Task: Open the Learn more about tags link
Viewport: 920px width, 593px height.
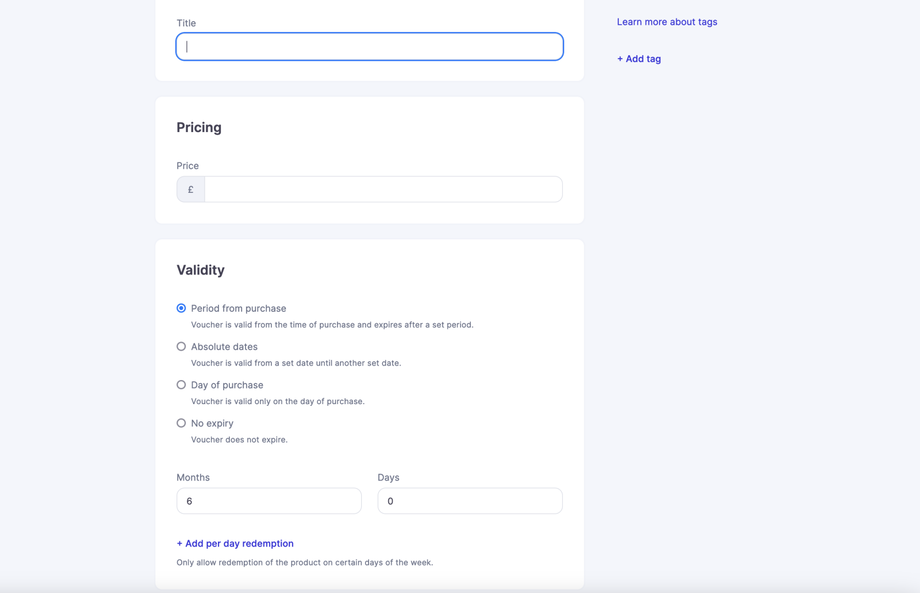Action: coord(666,22)
